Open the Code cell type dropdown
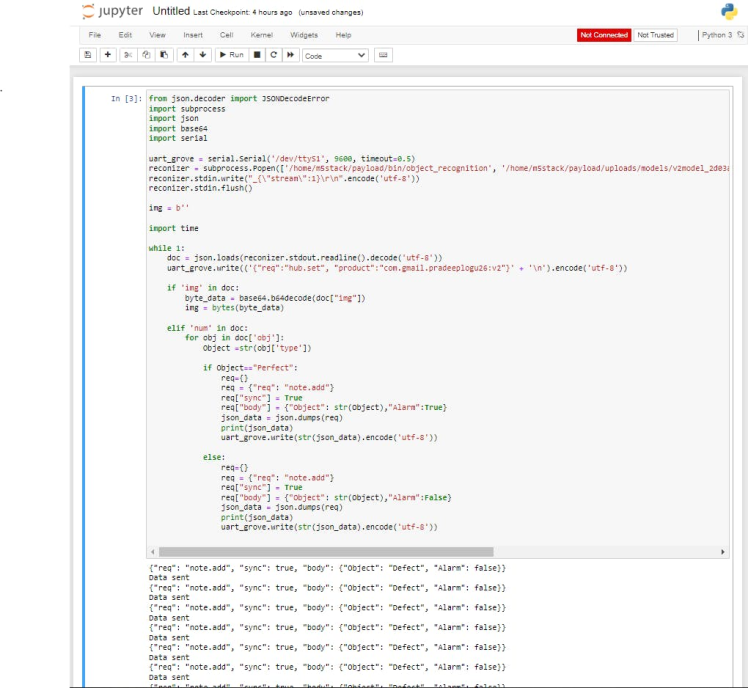 tap(335, 55)
